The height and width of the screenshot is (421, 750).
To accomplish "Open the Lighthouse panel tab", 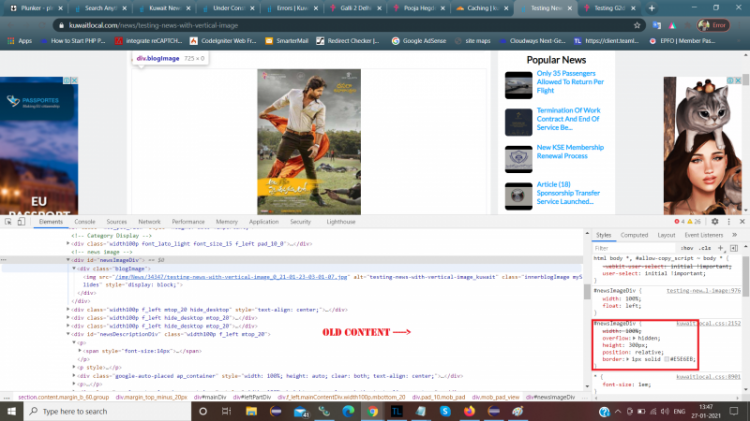I will pyautogui.click(x=341, y=222).
